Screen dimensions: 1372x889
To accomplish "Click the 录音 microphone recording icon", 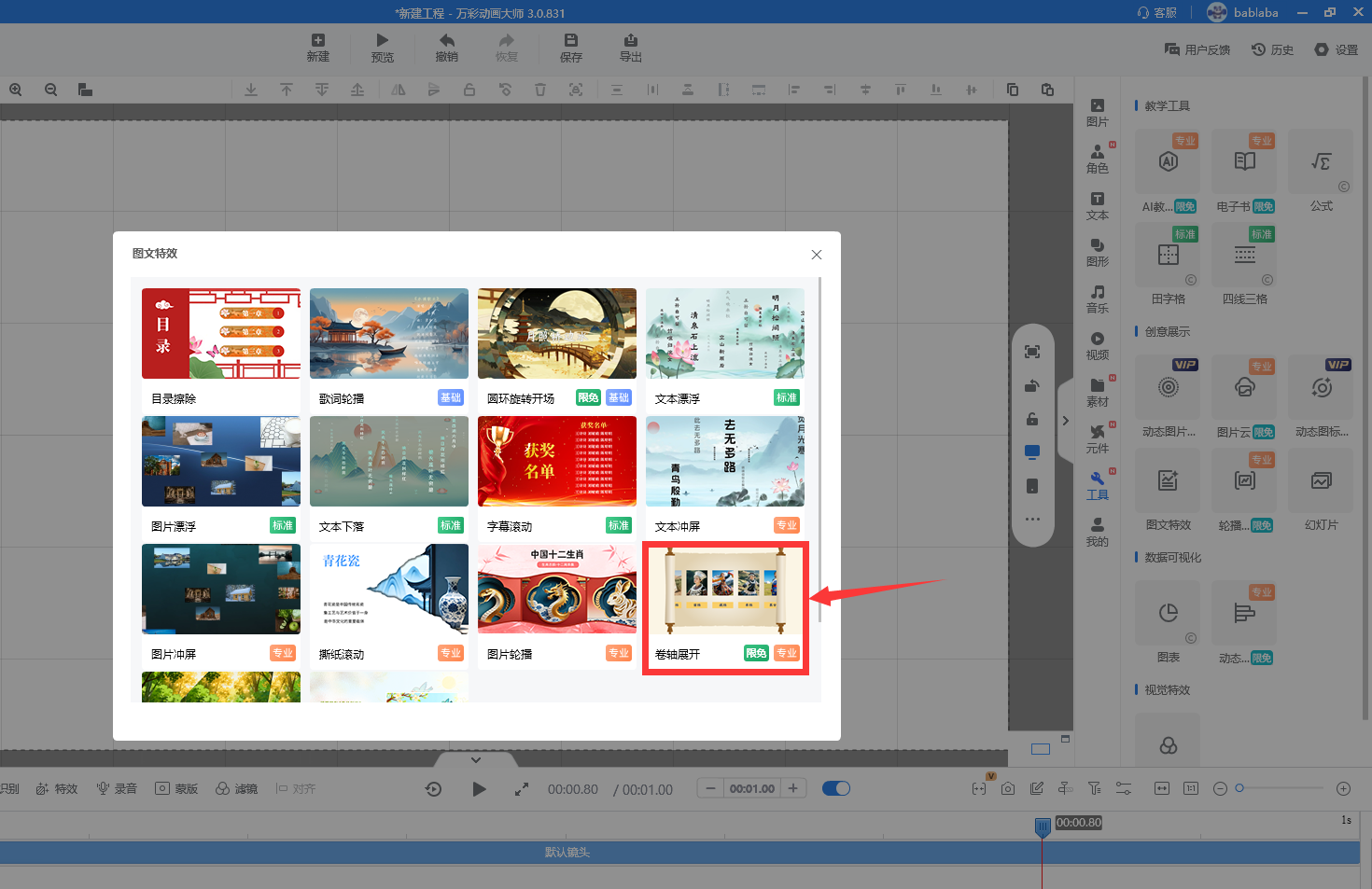I will pos(104,788).
